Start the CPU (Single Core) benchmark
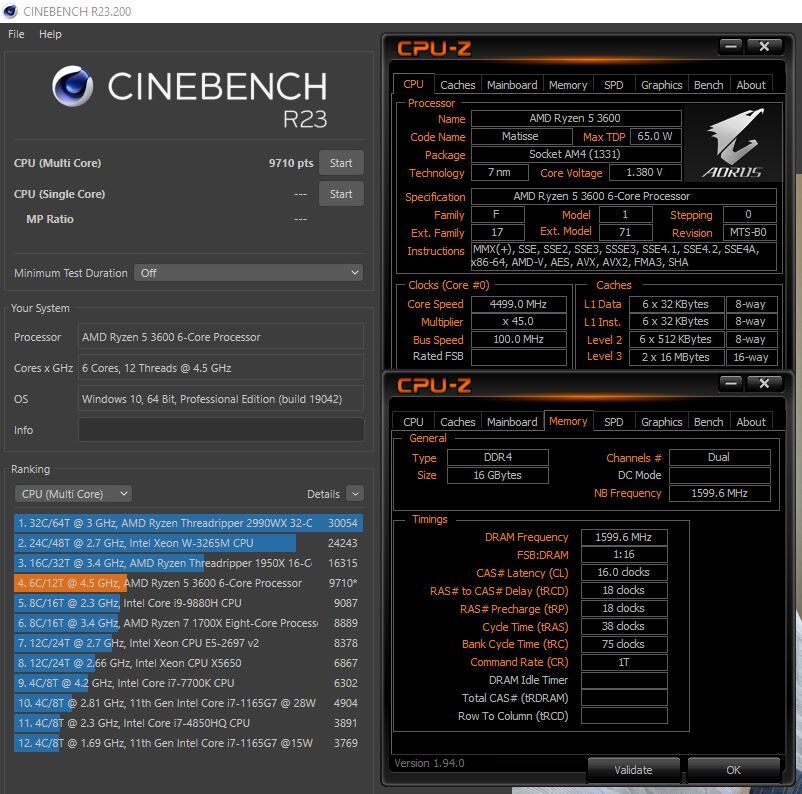The image size is (802, 794). [341, 194]
